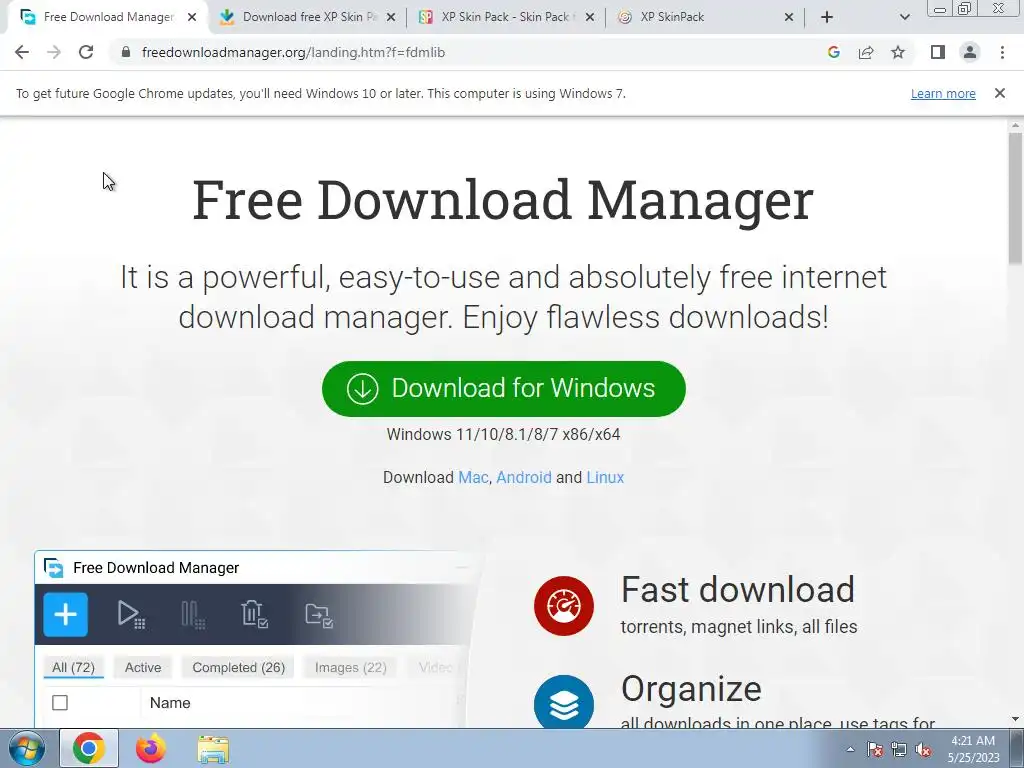
Task: Expand the tab search chevron
Action: pos(904,17)
